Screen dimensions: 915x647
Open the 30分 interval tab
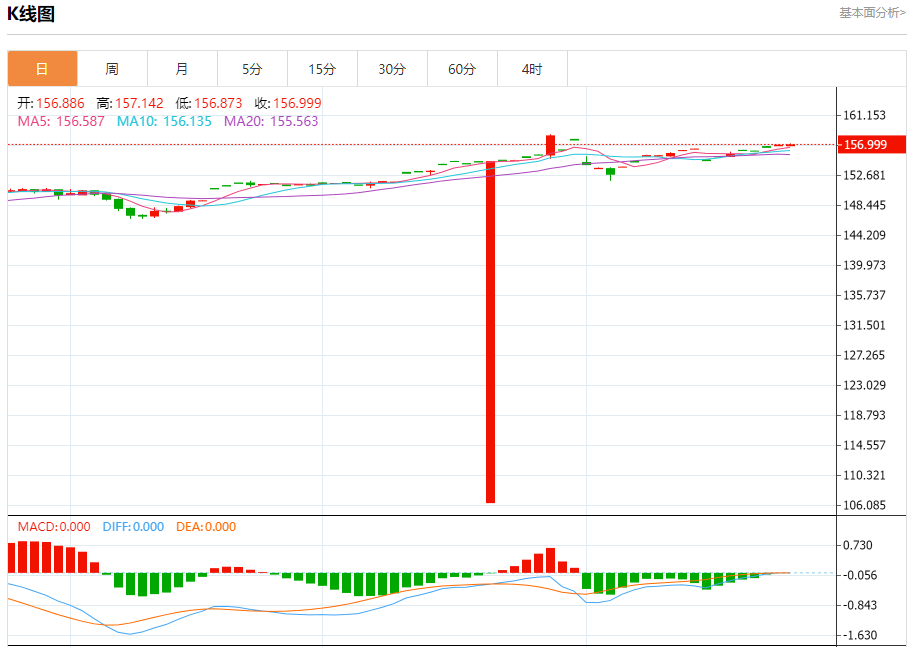click(393, 69)
